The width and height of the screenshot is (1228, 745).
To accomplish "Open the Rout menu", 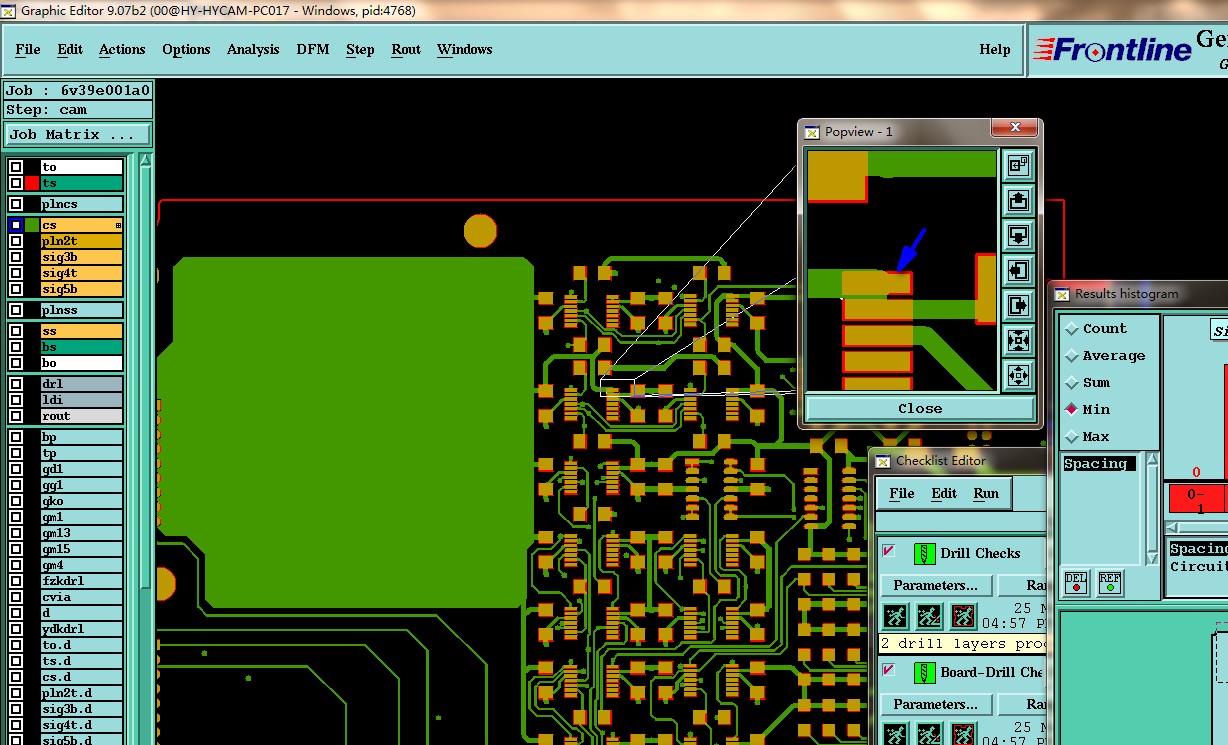I will [406, 49].
